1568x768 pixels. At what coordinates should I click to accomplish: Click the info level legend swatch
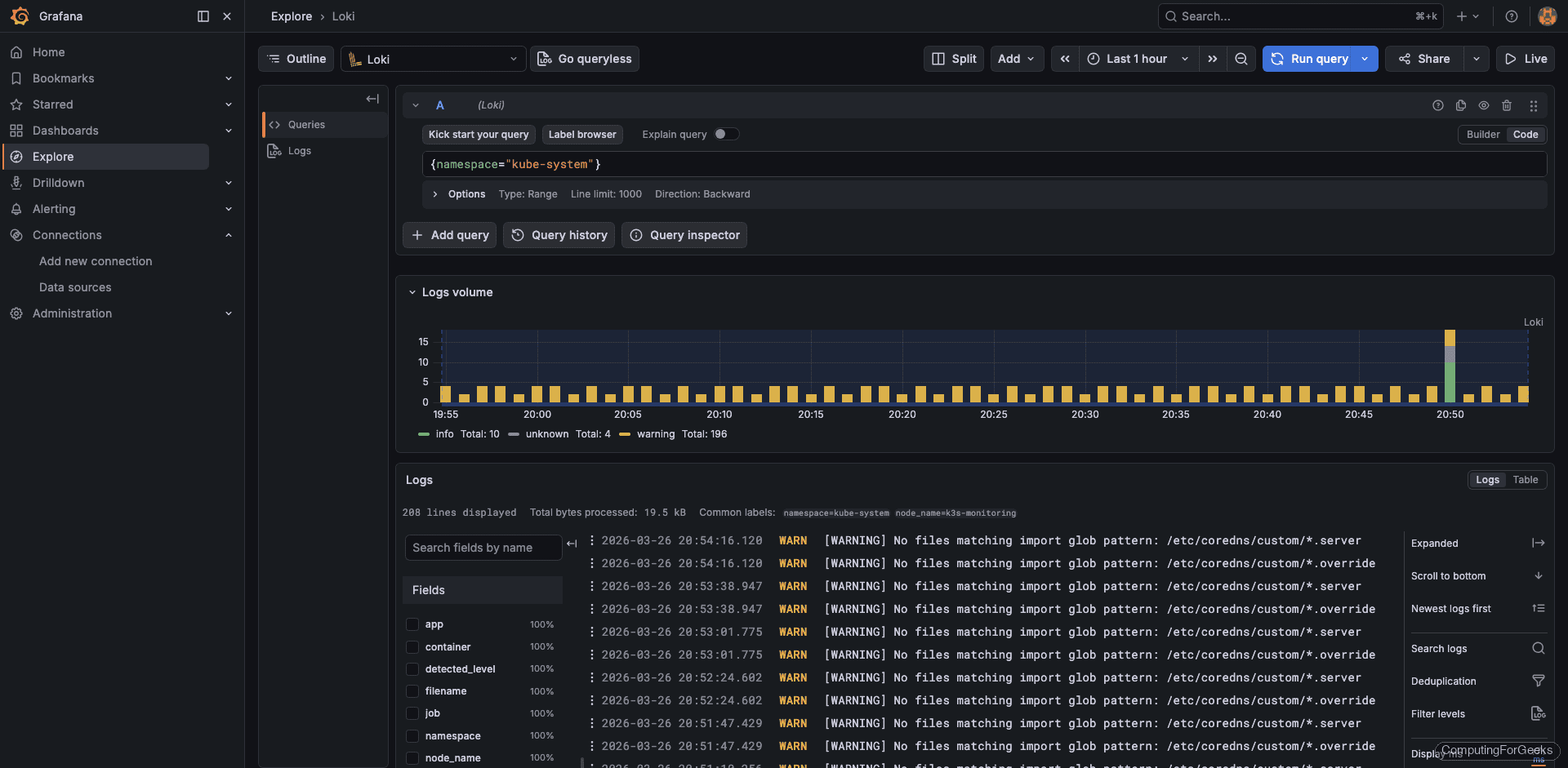pos(423,434)
